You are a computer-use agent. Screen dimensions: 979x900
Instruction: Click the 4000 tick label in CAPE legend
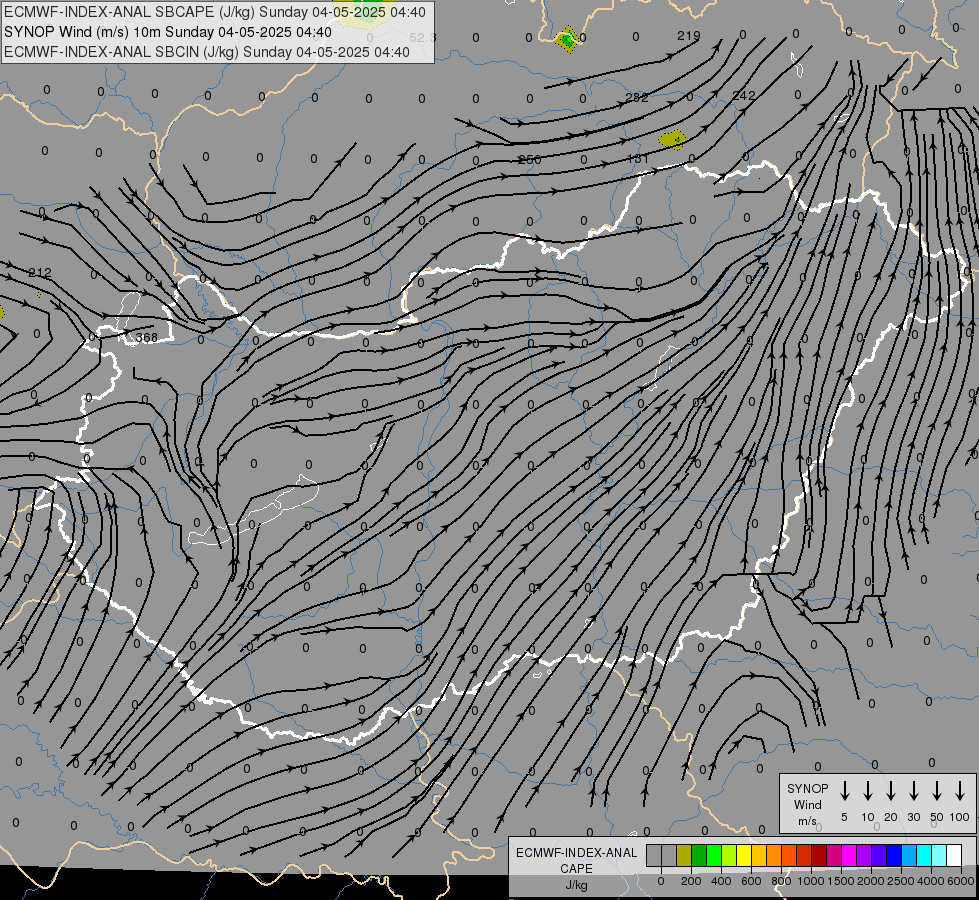(x=931, y=881)
